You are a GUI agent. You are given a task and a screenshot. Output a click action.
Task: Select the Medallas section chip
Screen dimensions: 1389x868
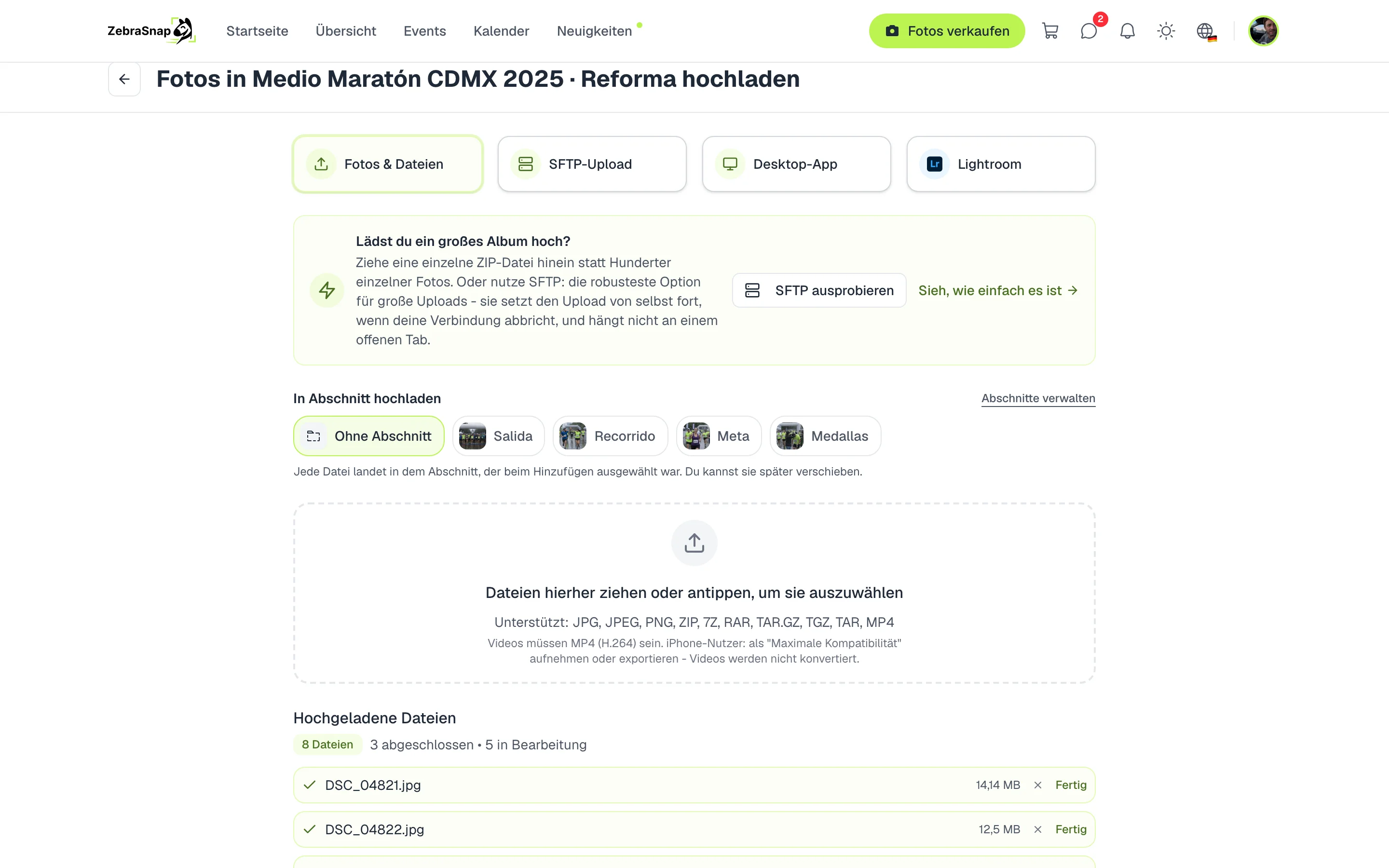(825, 436)
